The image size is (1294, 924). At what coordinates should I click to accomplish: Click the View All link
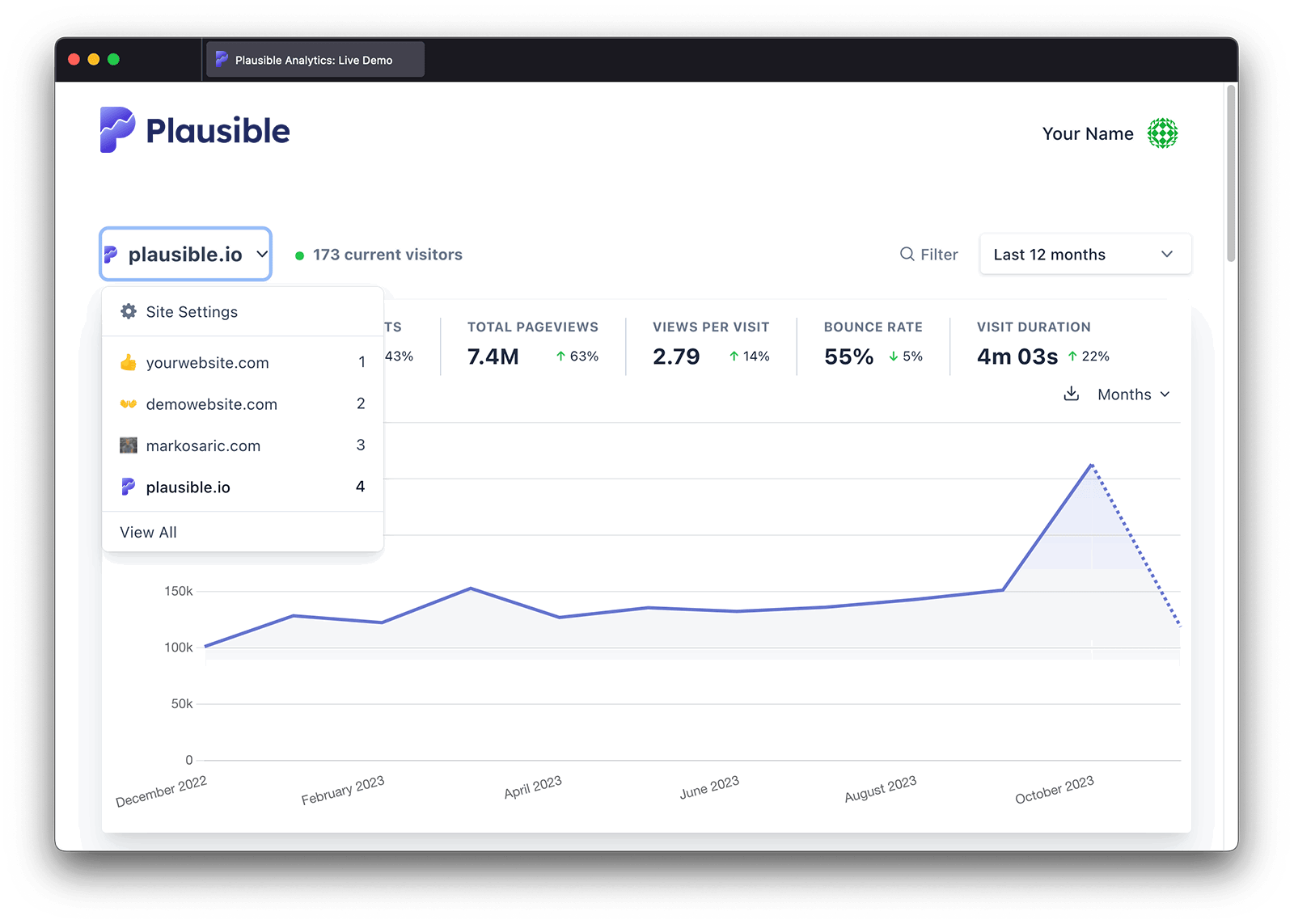point(148,532)
